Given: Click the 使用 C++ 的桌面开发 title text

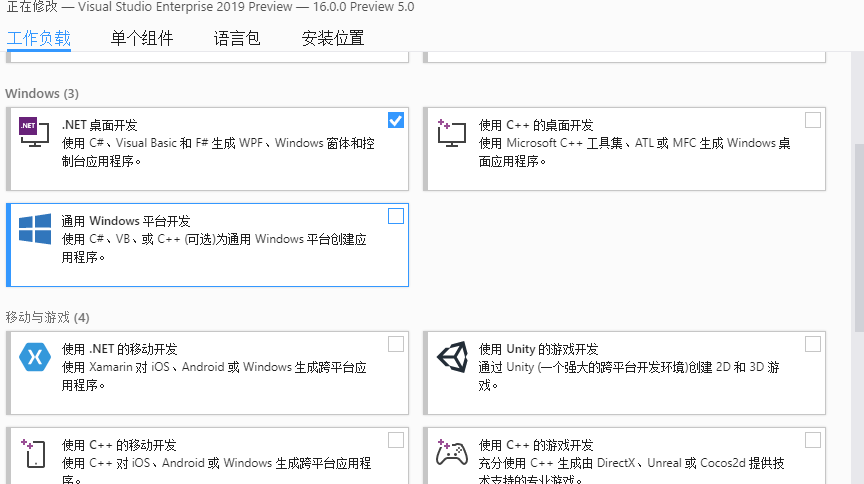Looking at the screenshot, I should [536, 125].
